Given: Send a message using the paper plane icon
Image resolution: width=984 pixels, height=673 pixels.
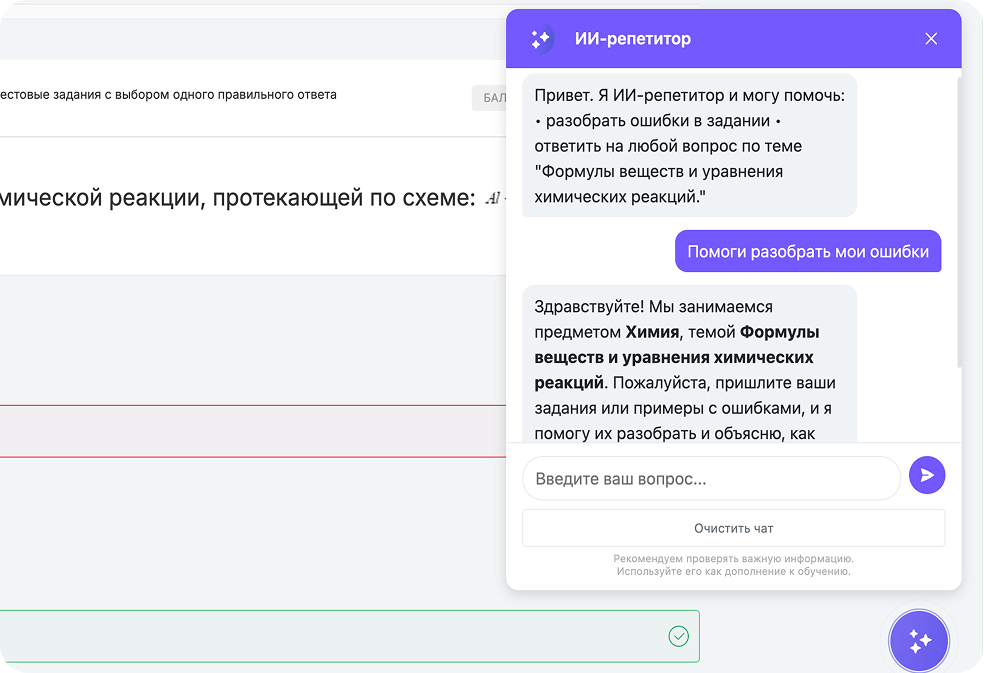Looking at the screenshot, I should click(927, 475).
